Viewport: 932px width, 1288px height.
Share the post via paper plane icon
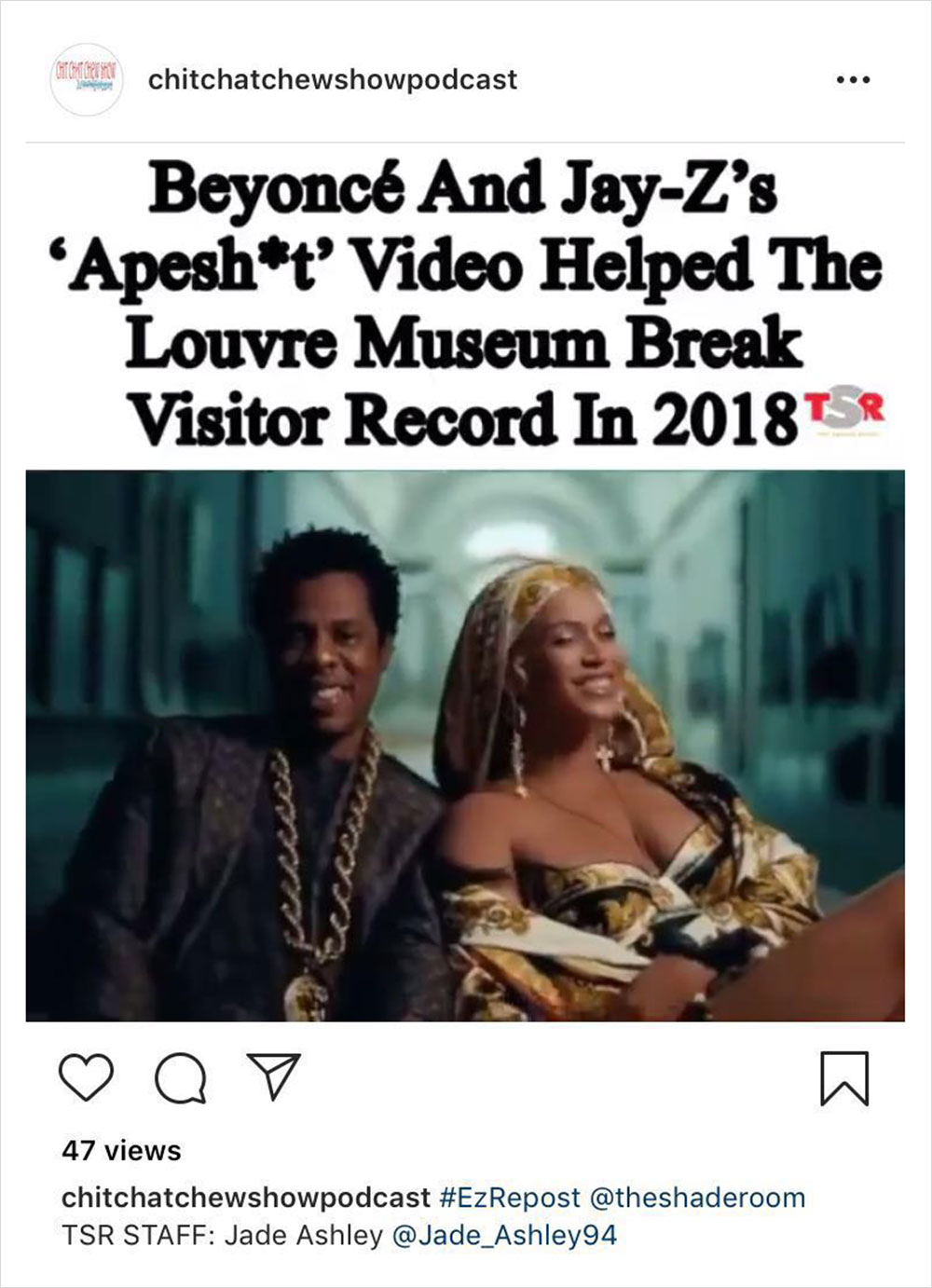tap(273, 1076)
